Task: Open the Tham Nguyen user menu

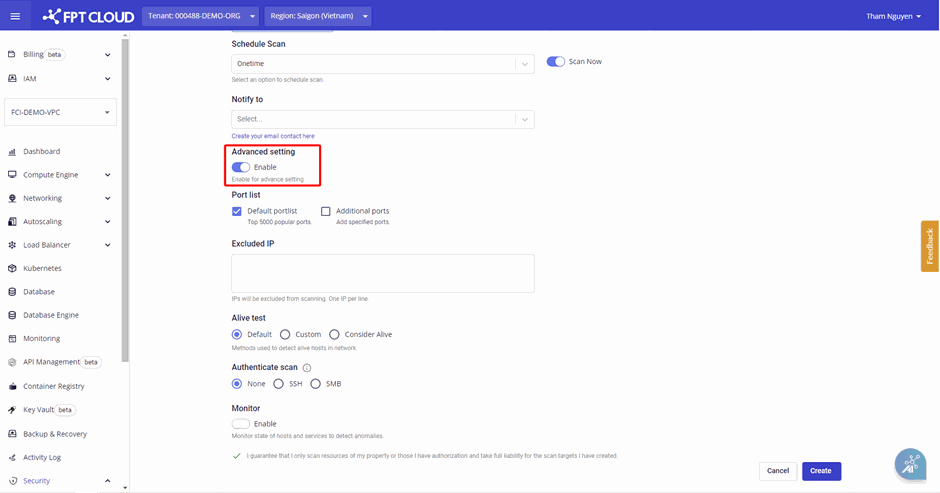Action: [x=893, y=16]
